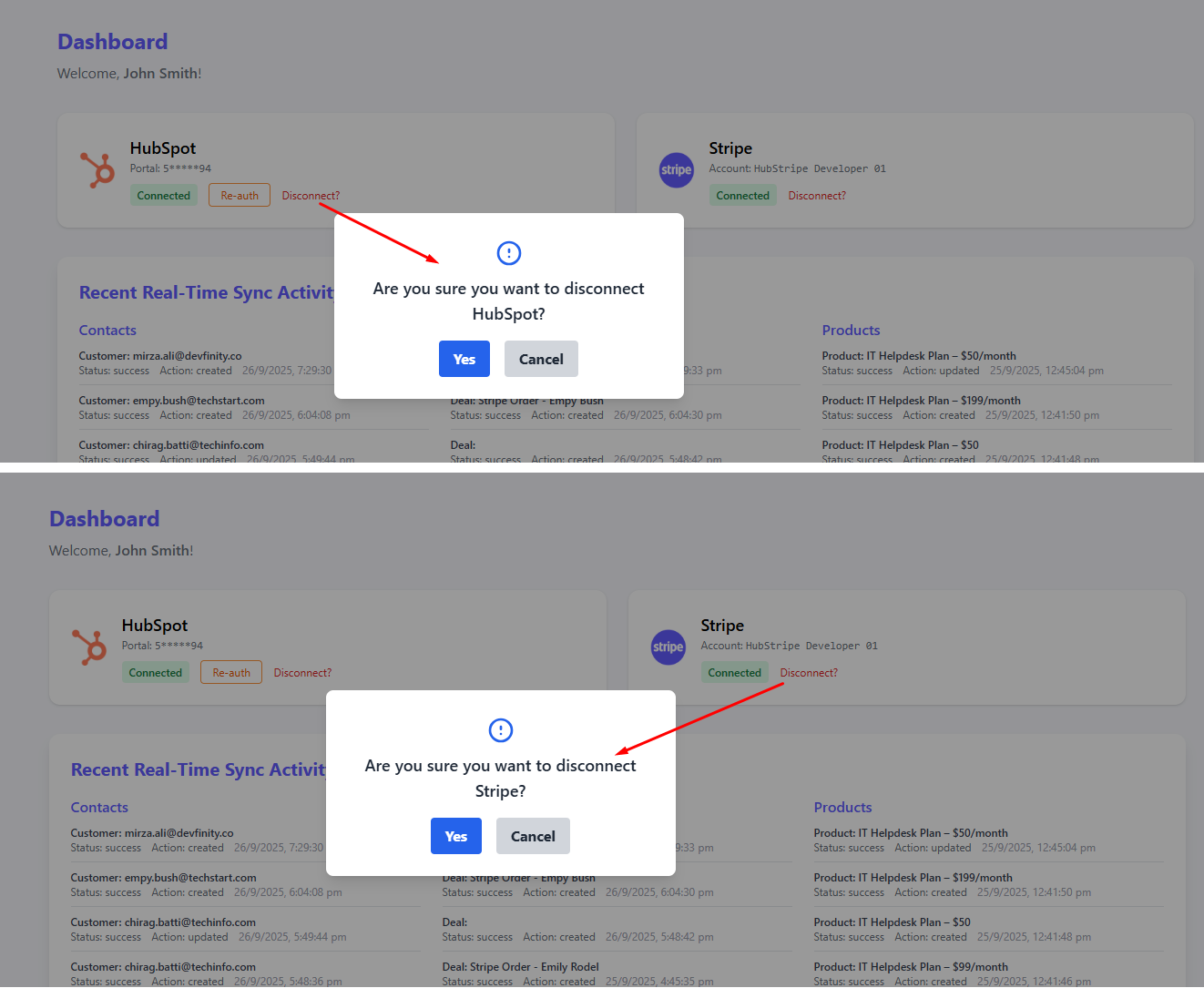Click Re-auth on the Stripe dialog's dashboard
The image size is (1204, 988).
tap(231, 672)
